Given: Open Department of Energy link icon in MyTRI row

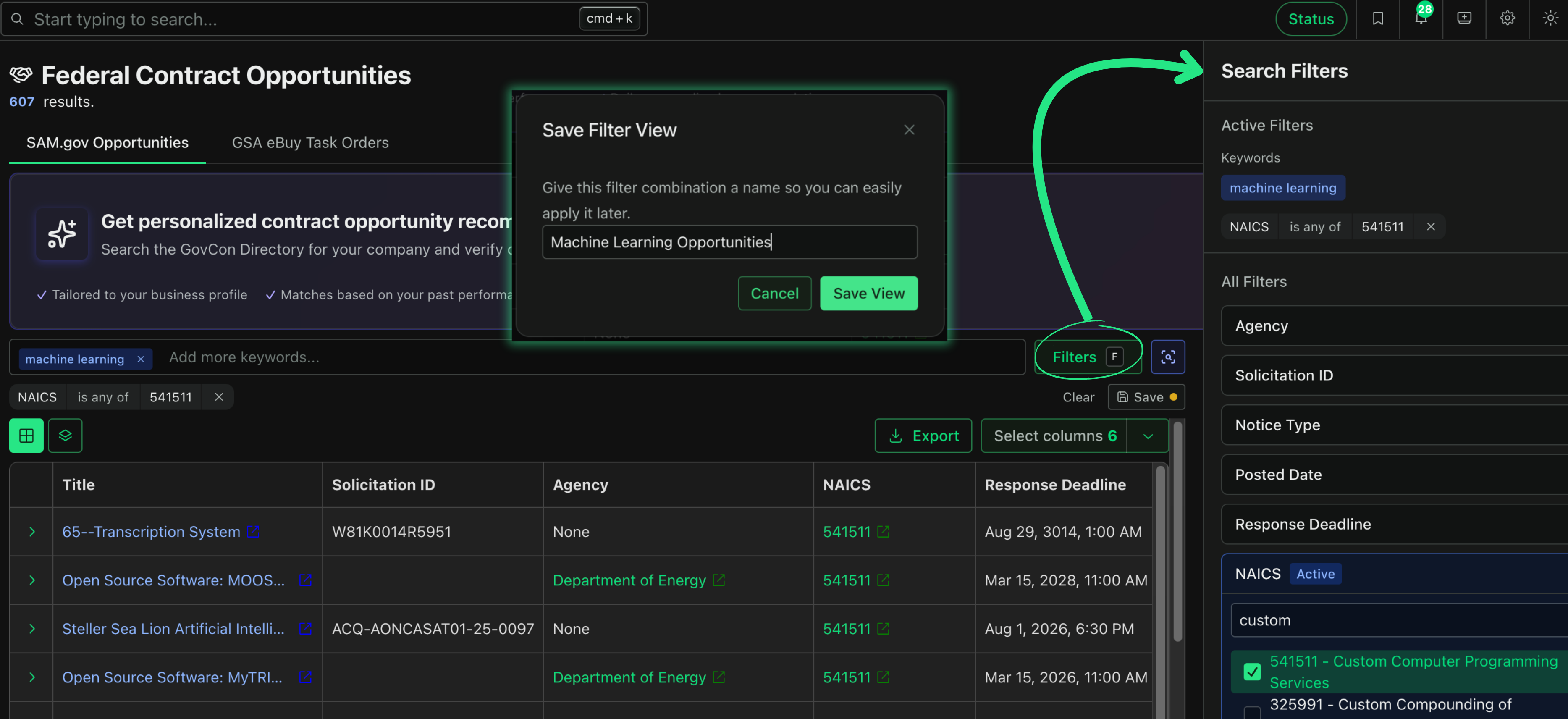Looking at the screenshot, I should coord(718,677).
